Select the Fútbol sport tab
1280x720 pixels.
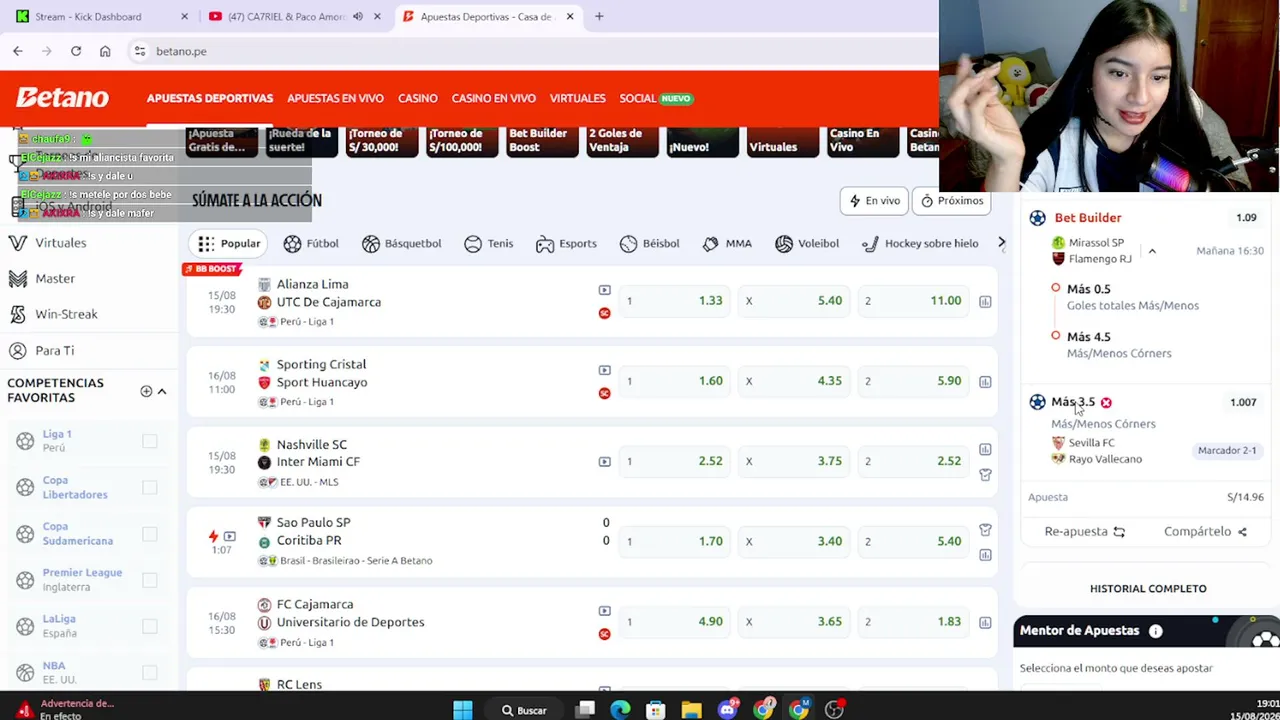coord(311,243)
